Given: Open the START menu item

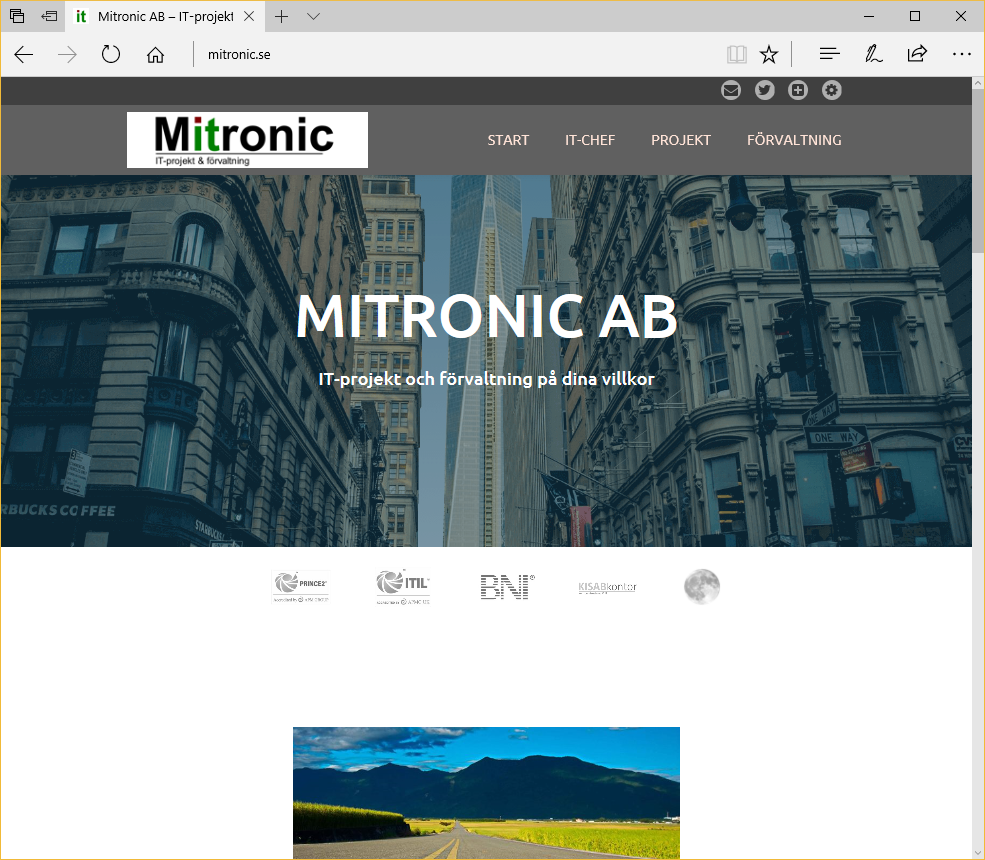Looking at the screenshot, I should (x=508, y=140).
